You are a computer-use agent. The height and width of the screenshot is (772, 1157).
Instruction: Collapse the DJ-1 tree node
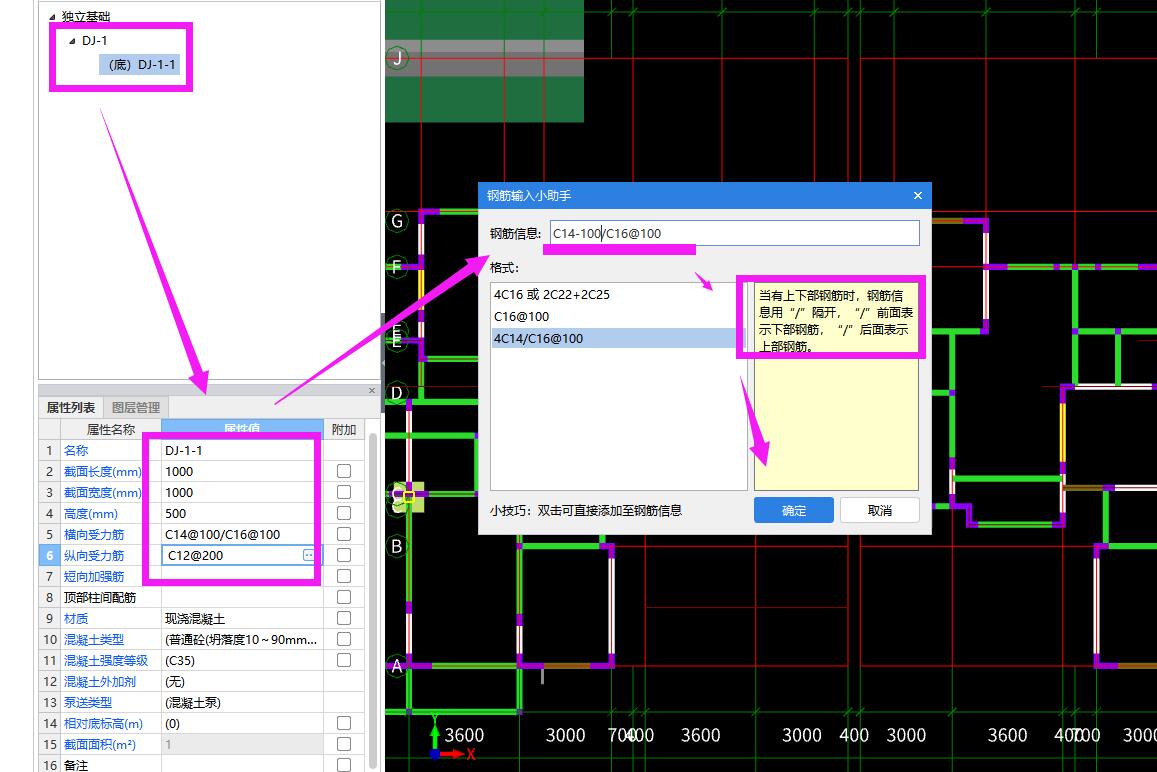click(x=72, y=41)
